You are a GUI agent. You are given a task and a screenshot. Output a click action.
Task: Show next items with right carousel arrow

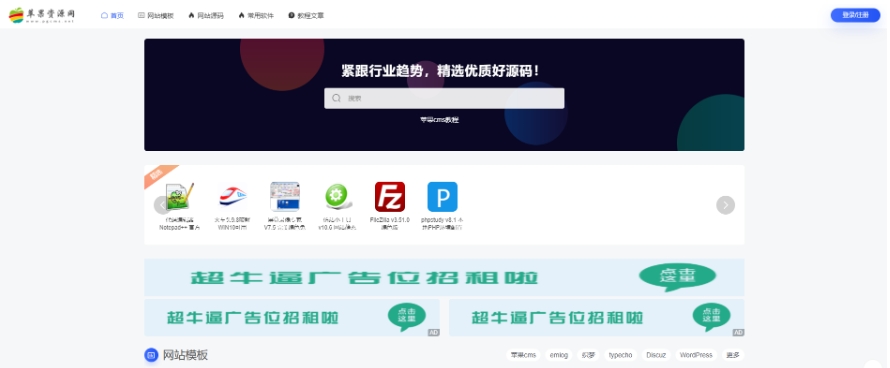tap(725, 205)
